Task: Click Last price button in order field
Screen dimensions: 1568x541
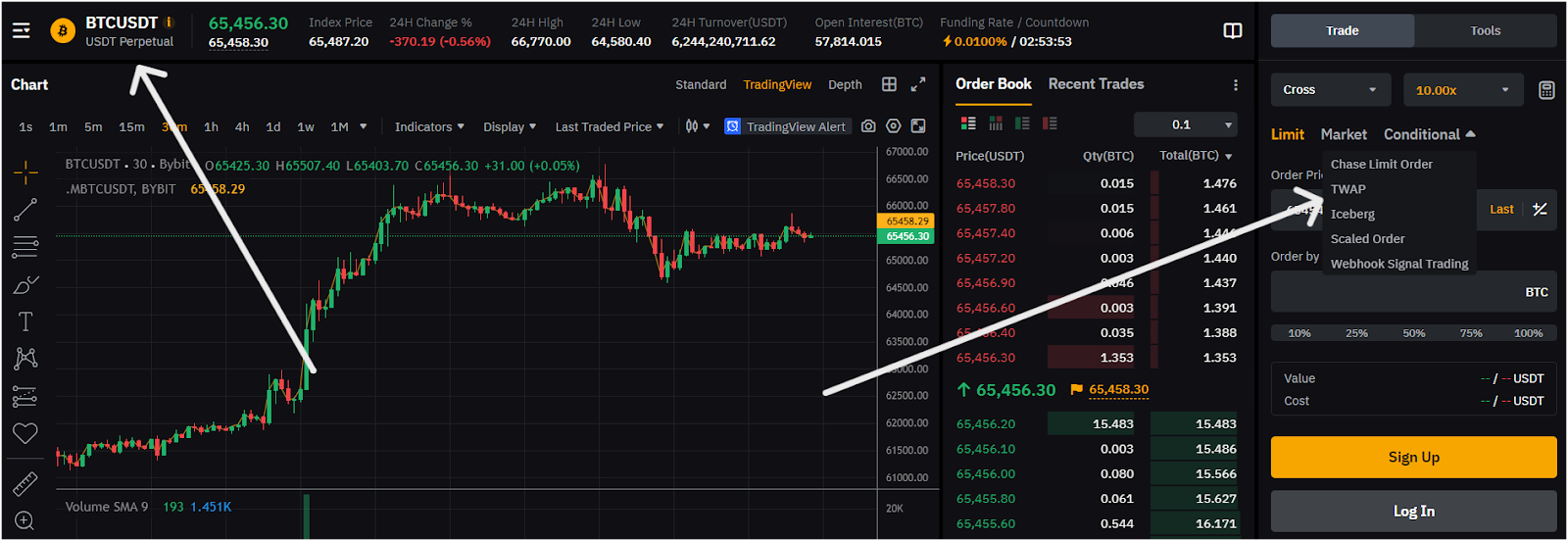Action: tap(1501, 209)
